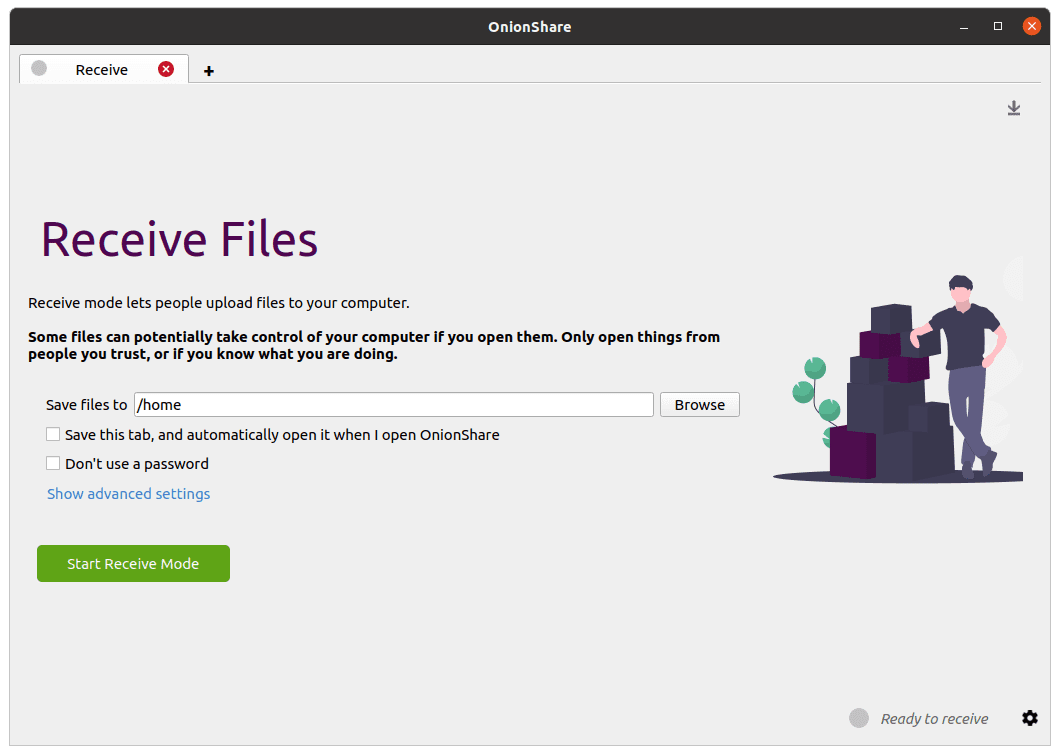The width and height of the screenshot is (1060, 755).
Task: Click the gray status dot in the Receive tab
Action: (39, 68)
